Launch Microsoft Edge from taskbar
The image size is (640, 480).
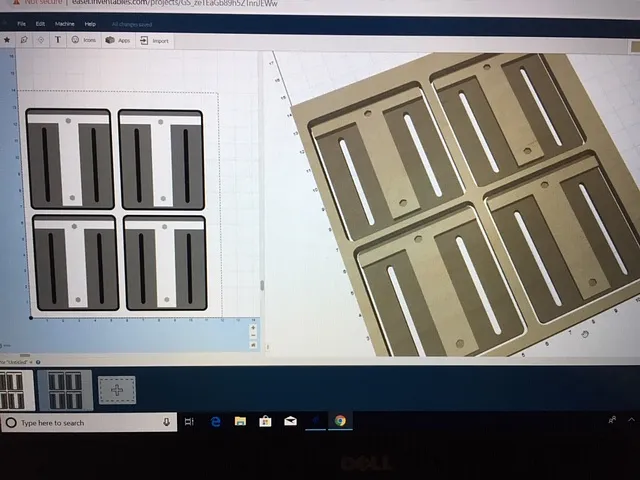click(x=216, y=422)
